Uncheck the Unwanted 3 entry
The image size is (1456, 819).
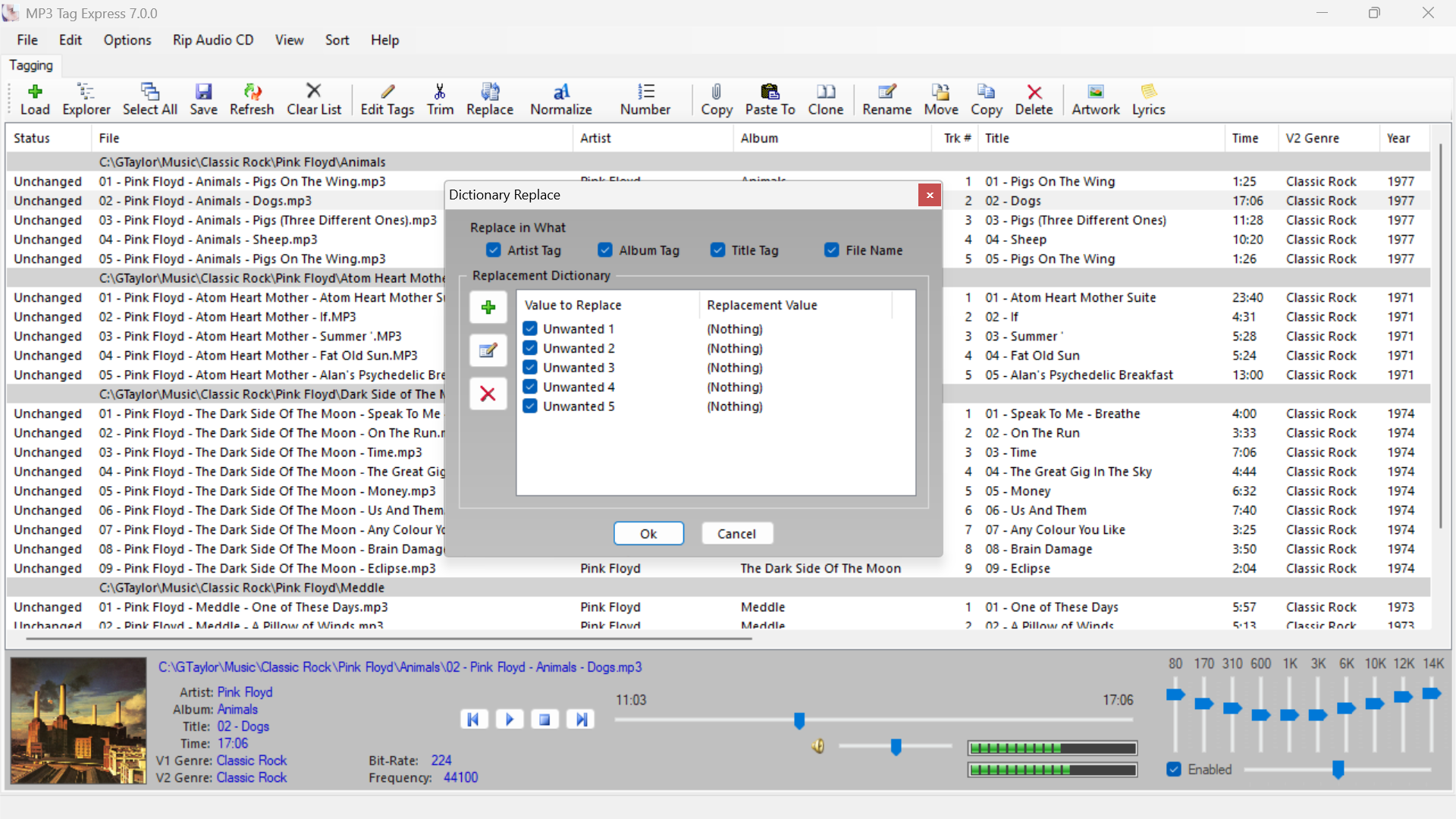click(530, 367)
